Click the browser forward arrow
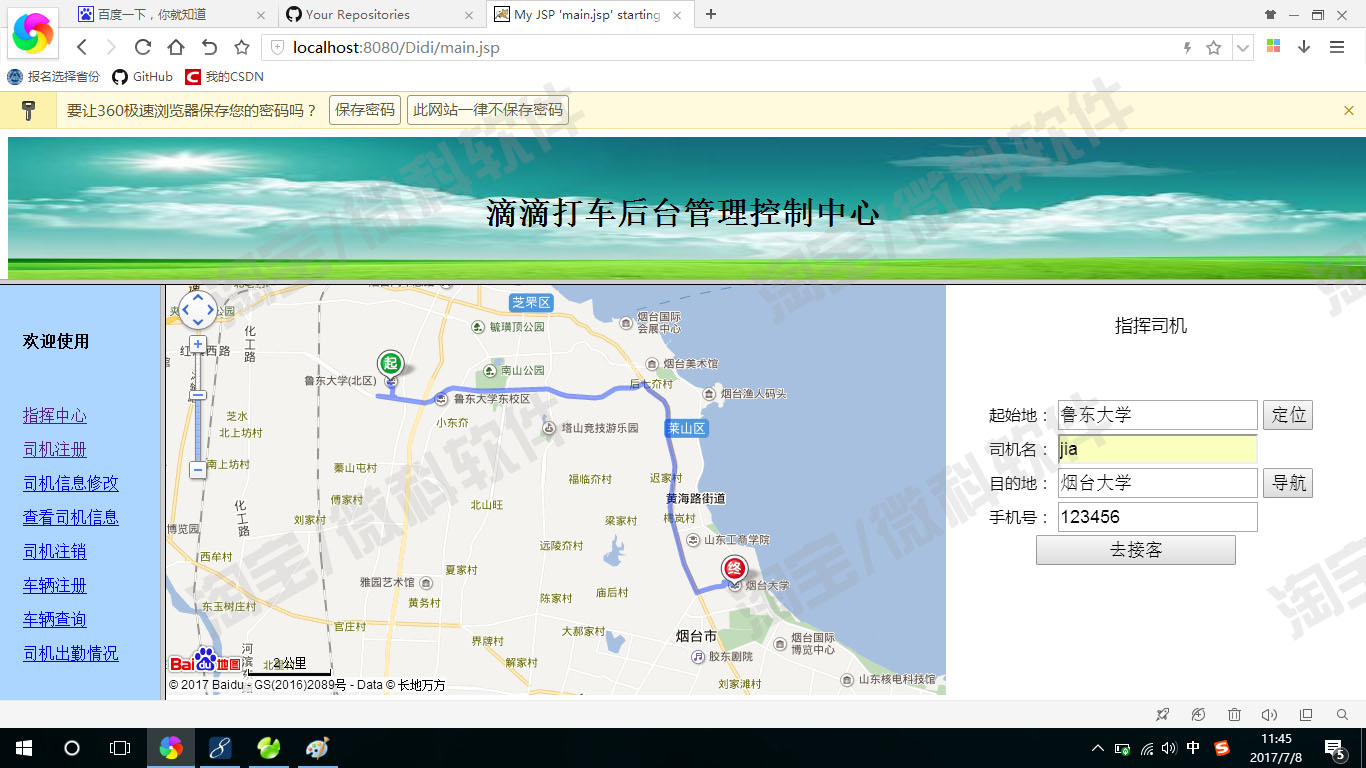The width and height of the screenshot is (1366, 768). point(111,47)
